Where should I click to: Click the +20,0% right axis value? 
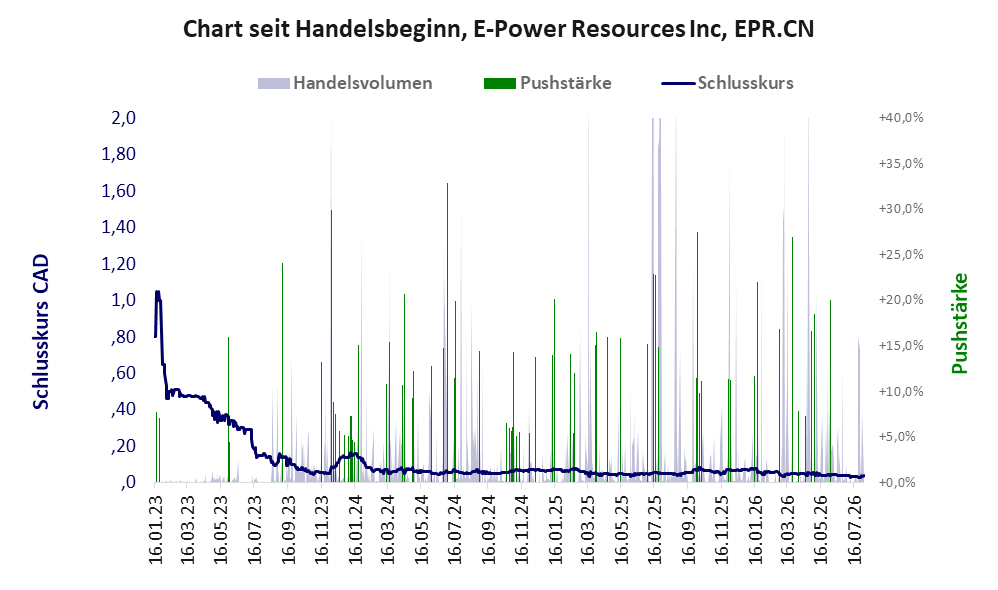[x=901, y=300]
